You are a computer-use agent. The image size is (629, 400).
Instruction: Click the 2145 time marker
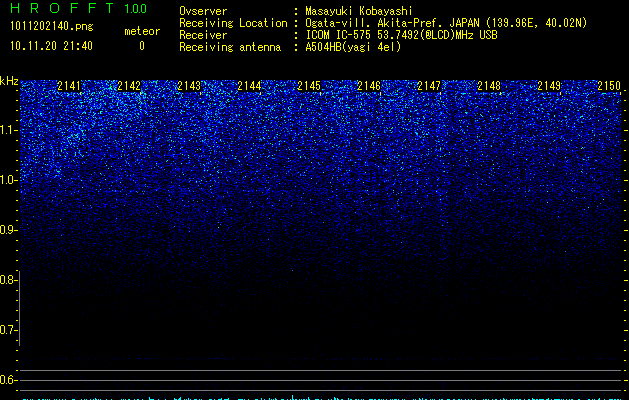(x=309, y=86)
